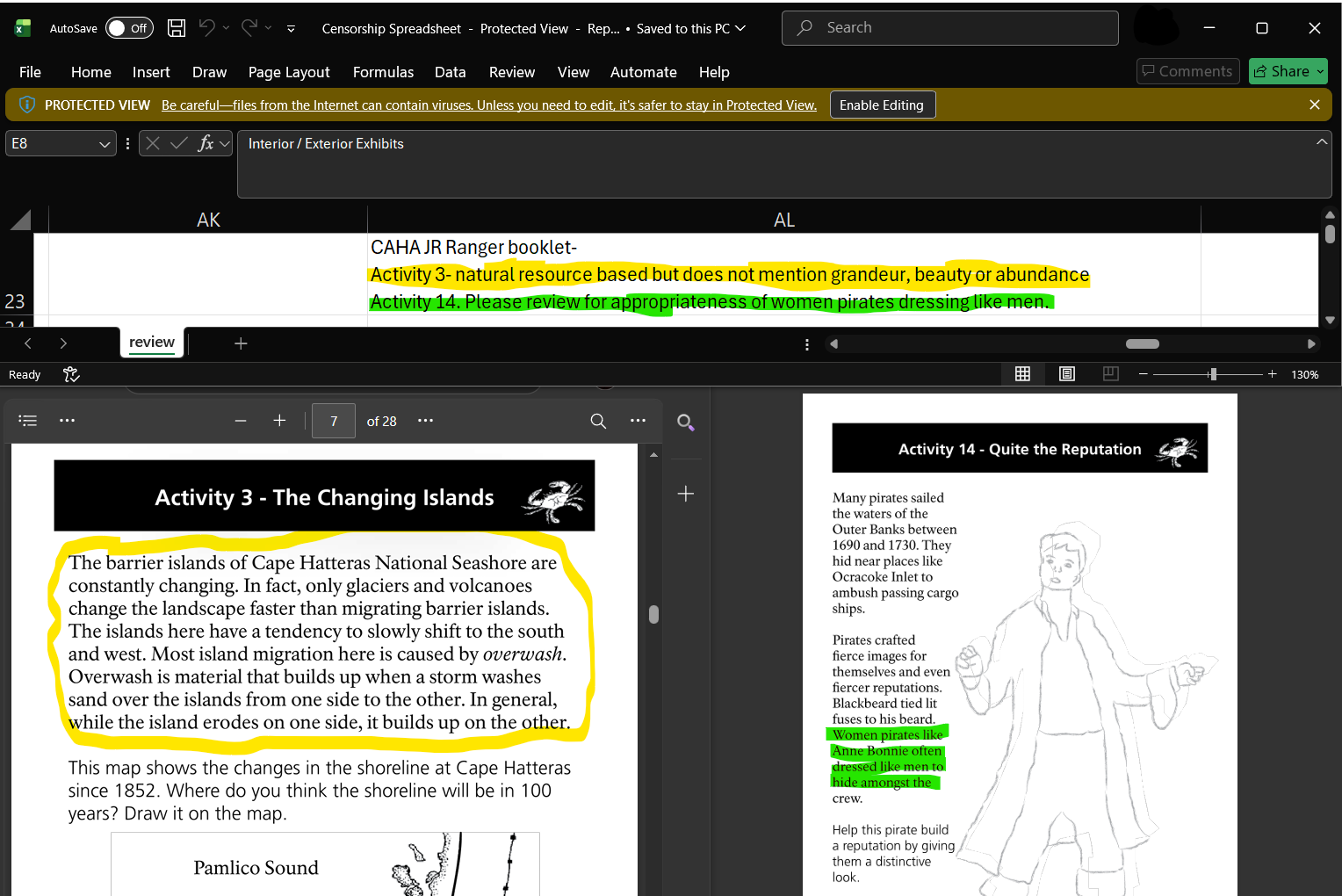The image size is (1342, 896).
Task: Click the Comments button
Action: (x=1187, y=71)
